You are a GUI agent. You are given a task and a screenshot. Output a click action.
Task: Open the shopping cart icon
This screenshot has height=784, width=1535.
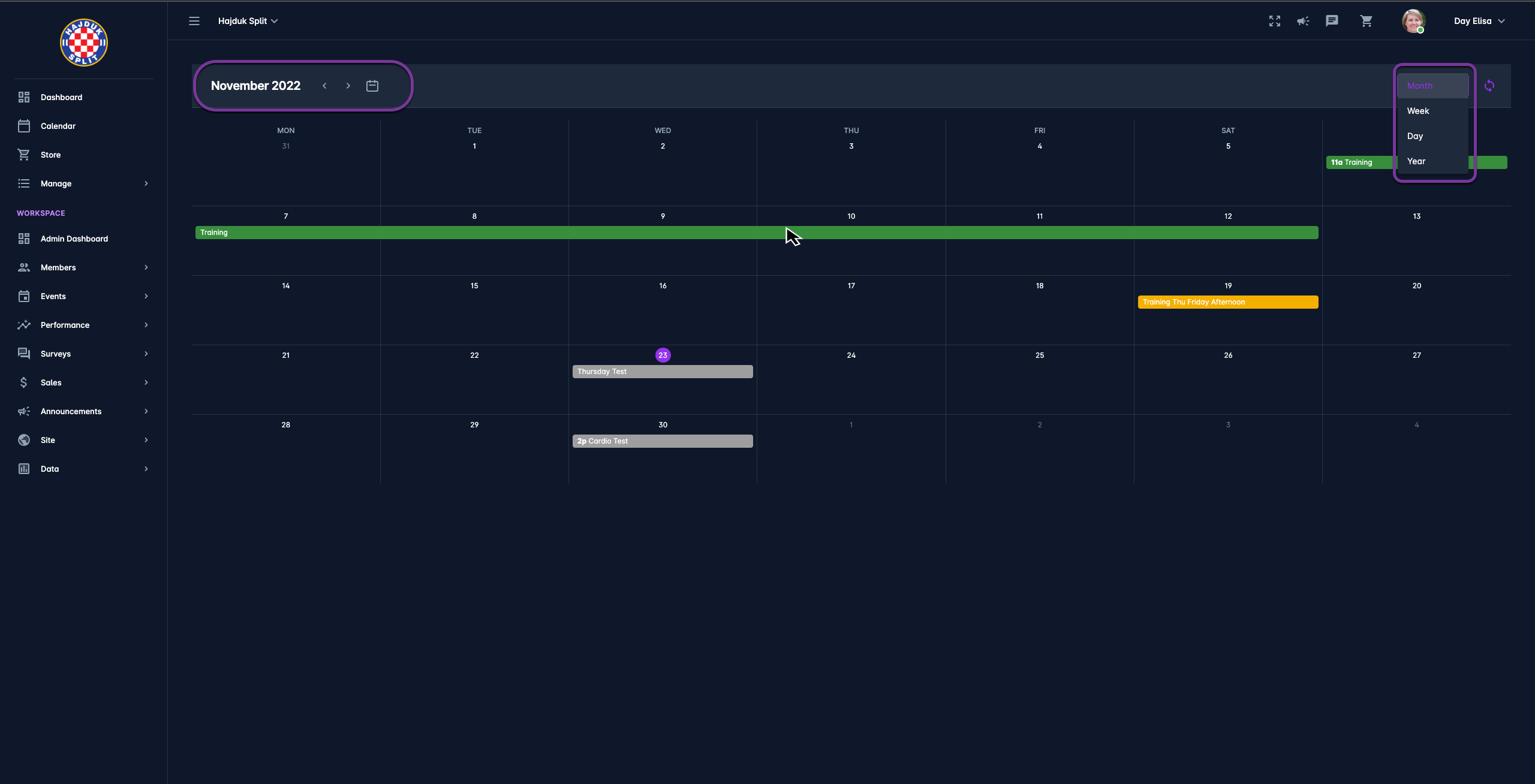pyautogui.click(x=1367, y=21)
